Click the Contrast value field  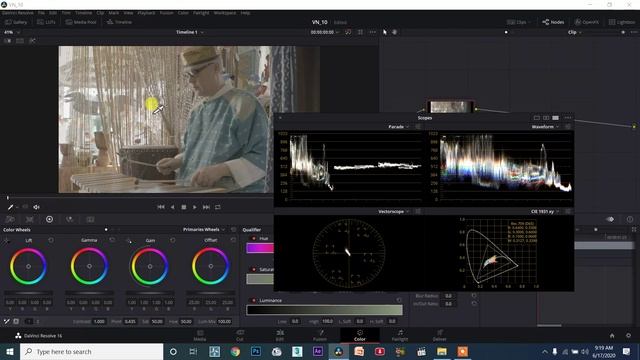[99, 322]
